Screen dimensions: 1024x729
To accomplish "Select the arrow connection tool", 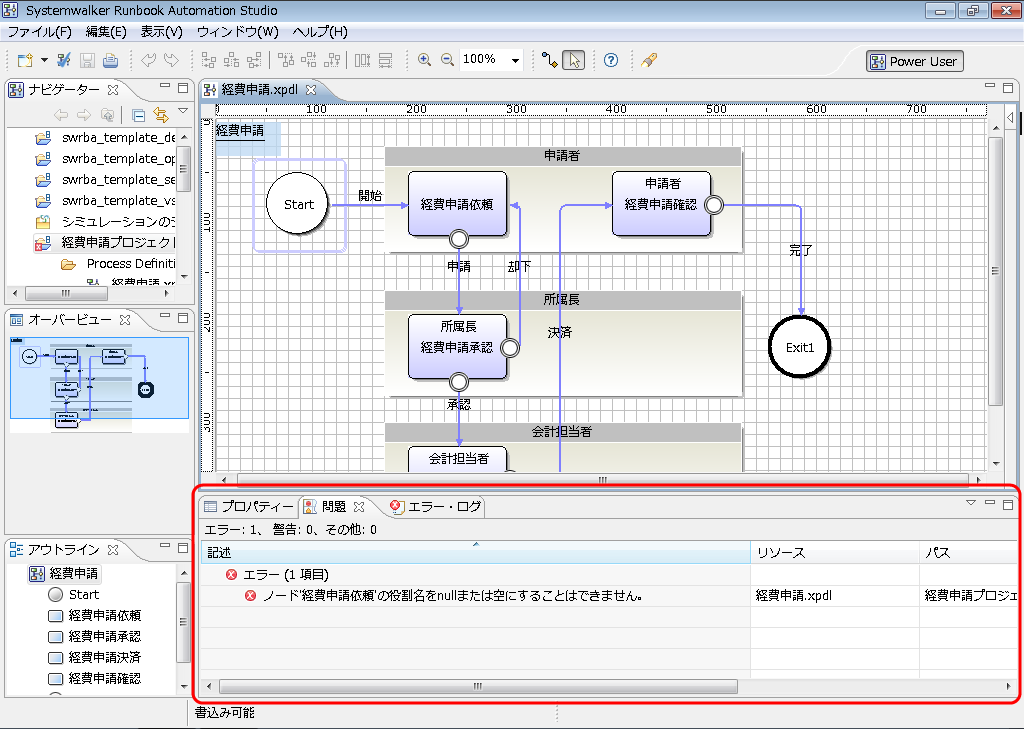I will [x=549, y=61].
